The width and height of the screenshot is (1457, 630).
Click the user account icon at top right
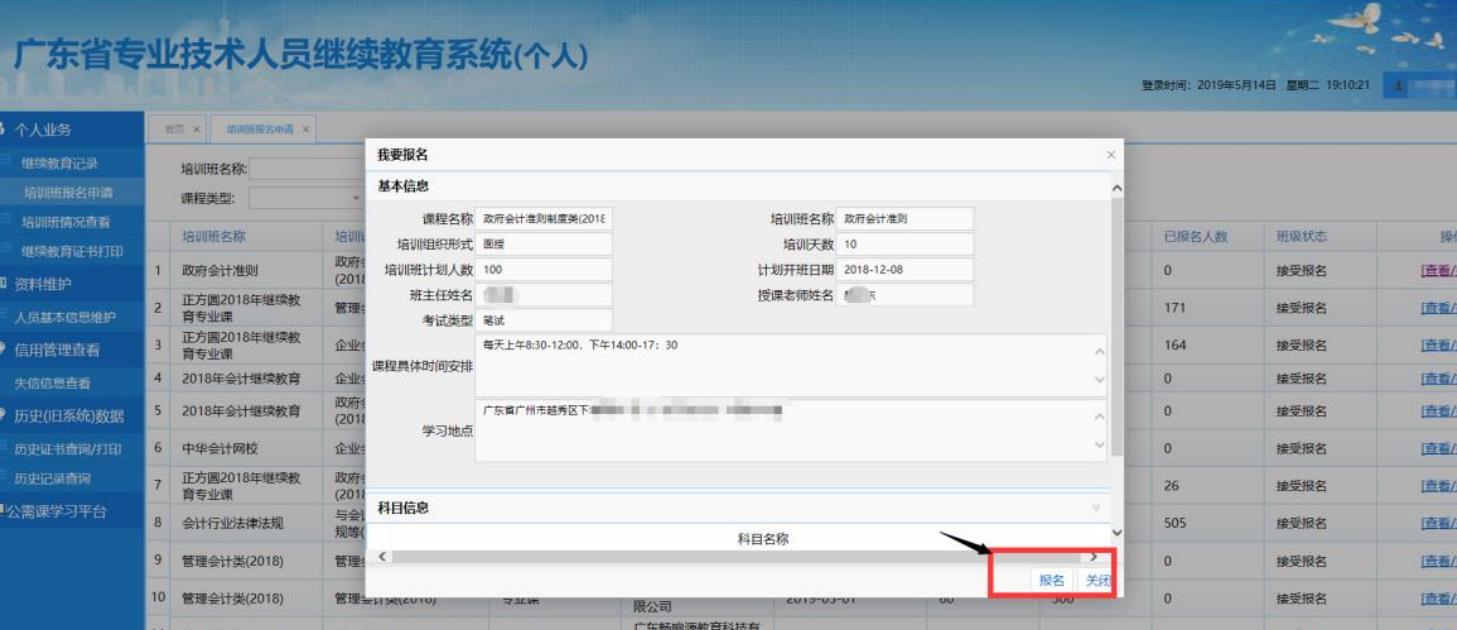tap(1397, 86)
